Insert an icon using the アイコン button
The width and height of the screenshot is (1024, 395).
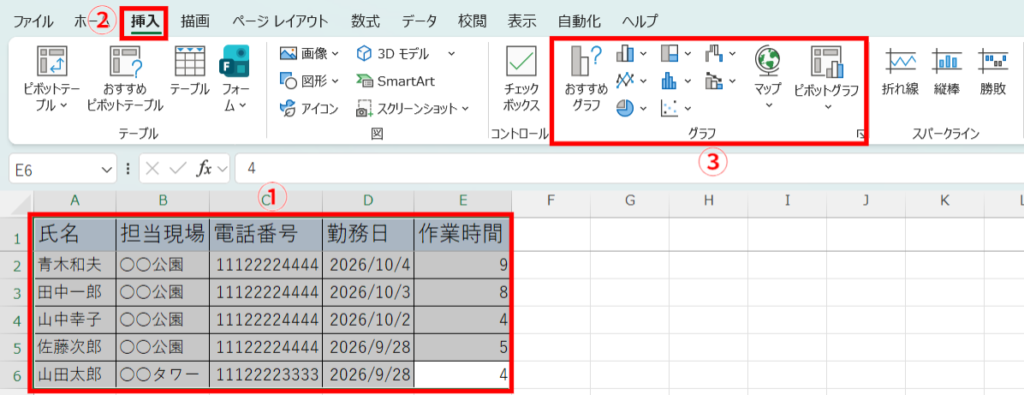pos(309,108)
